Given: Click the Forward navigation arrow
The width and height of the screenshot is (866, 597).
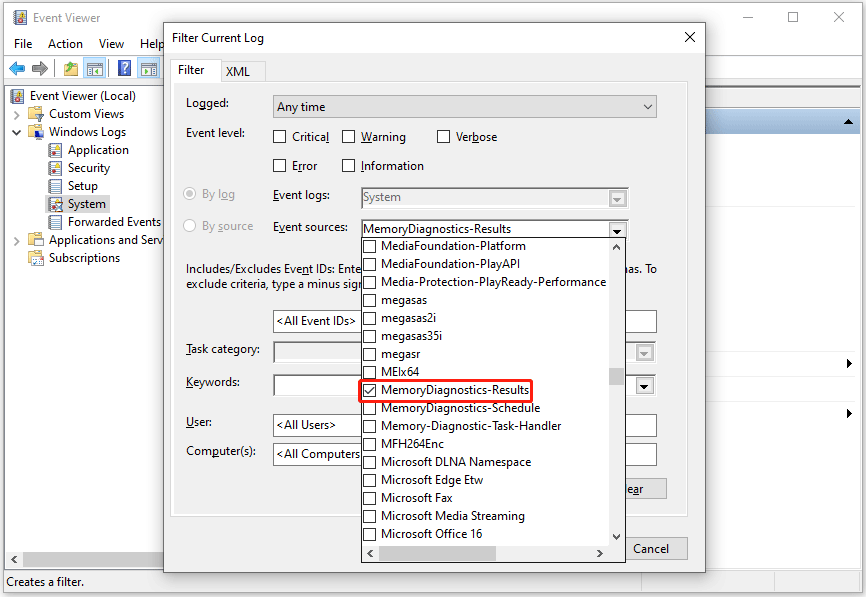Looking at the screenshot, I should pos(40,68).
